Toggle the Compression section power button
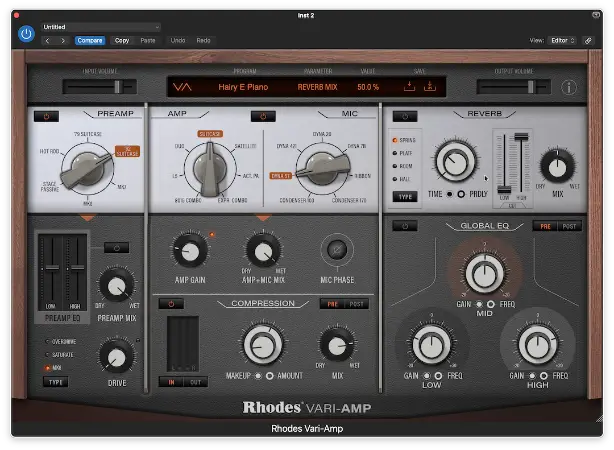 (170, 303)
